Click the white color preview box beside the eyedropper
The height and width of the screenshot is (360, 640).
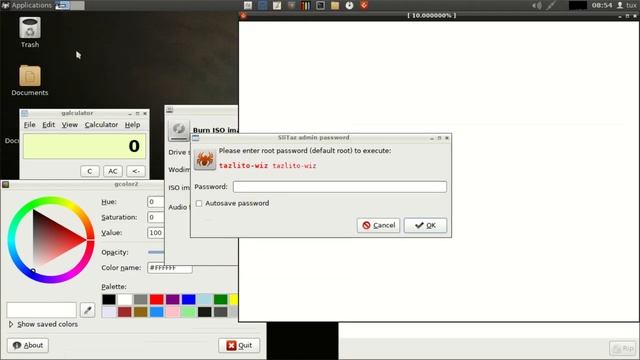(x=41, y=310)
